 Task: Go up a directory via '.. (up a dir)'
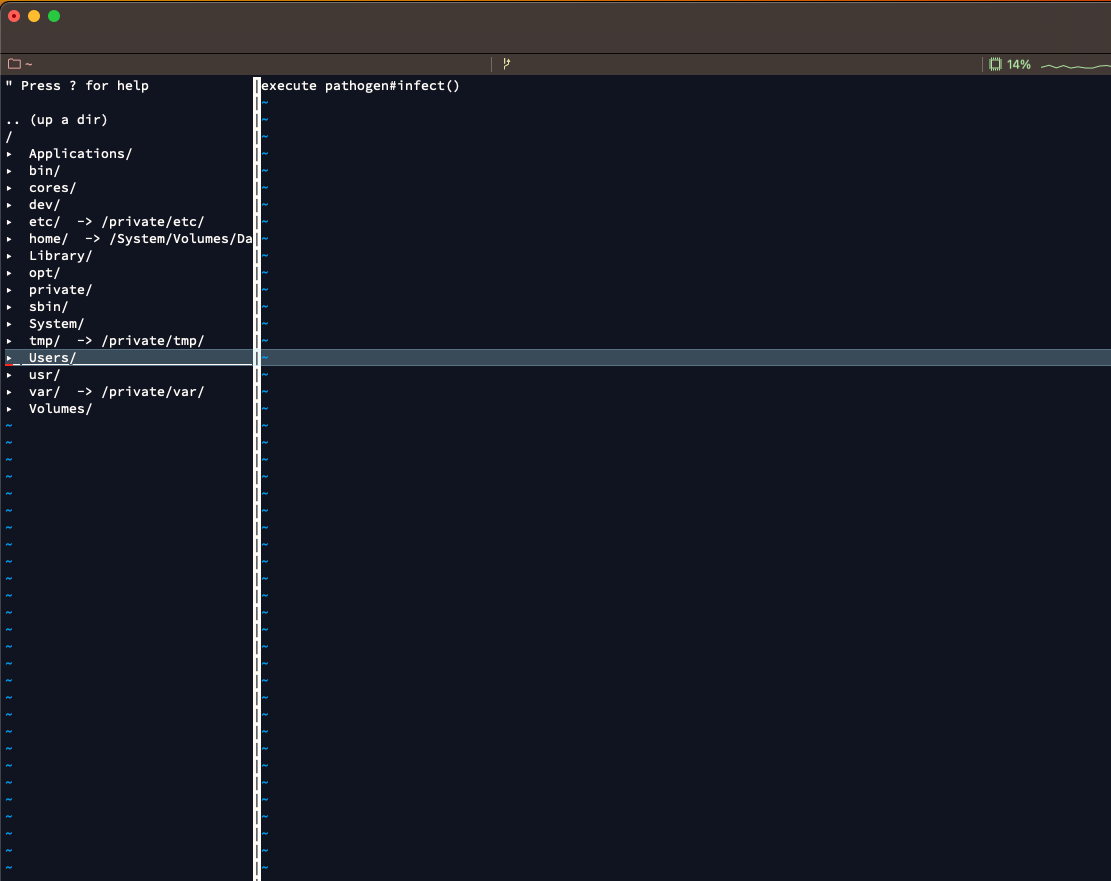point(56,120)
